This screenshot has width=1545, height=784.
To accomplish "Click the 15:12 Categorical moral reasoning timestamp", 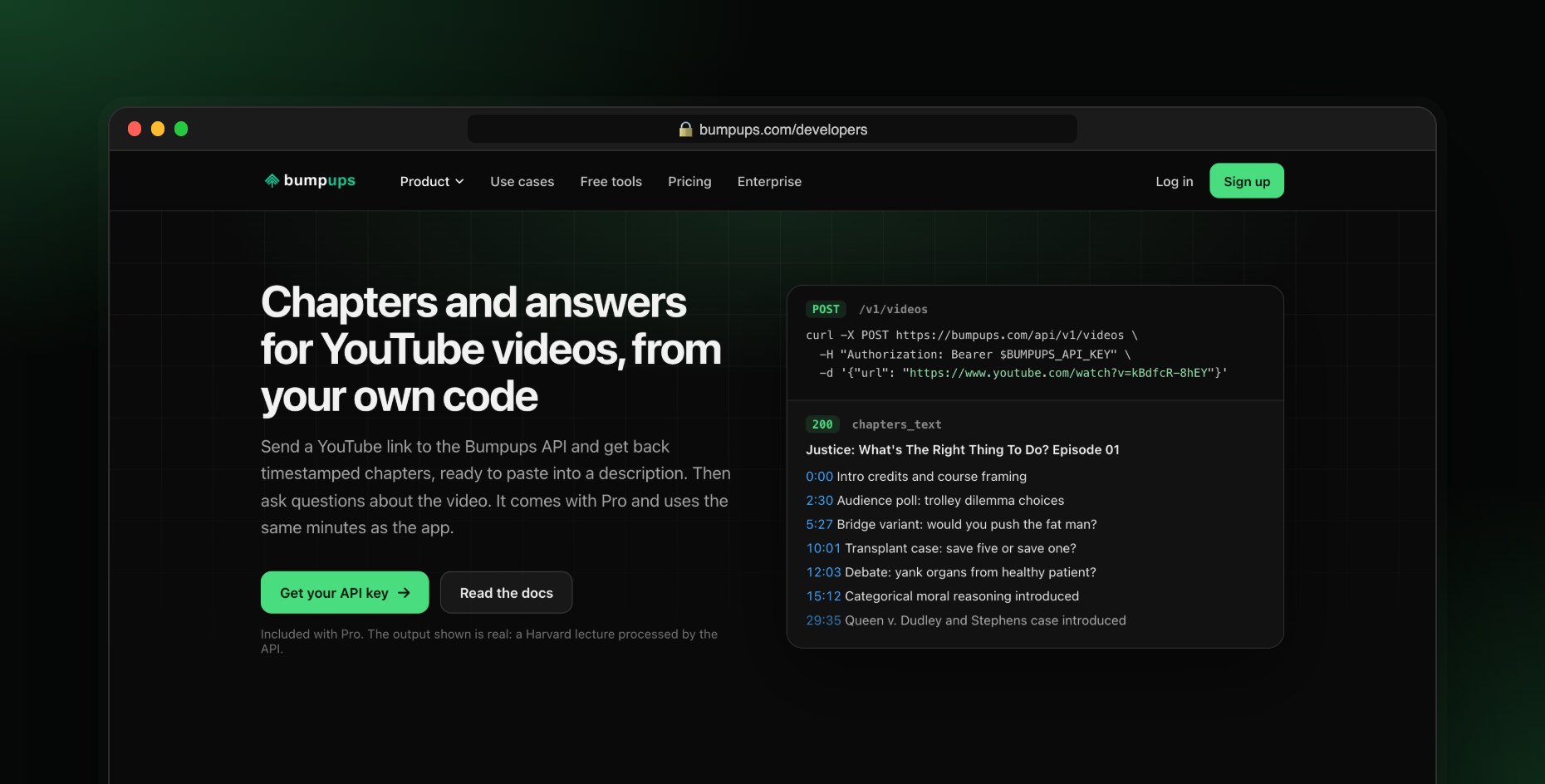I will pos(823,596).
